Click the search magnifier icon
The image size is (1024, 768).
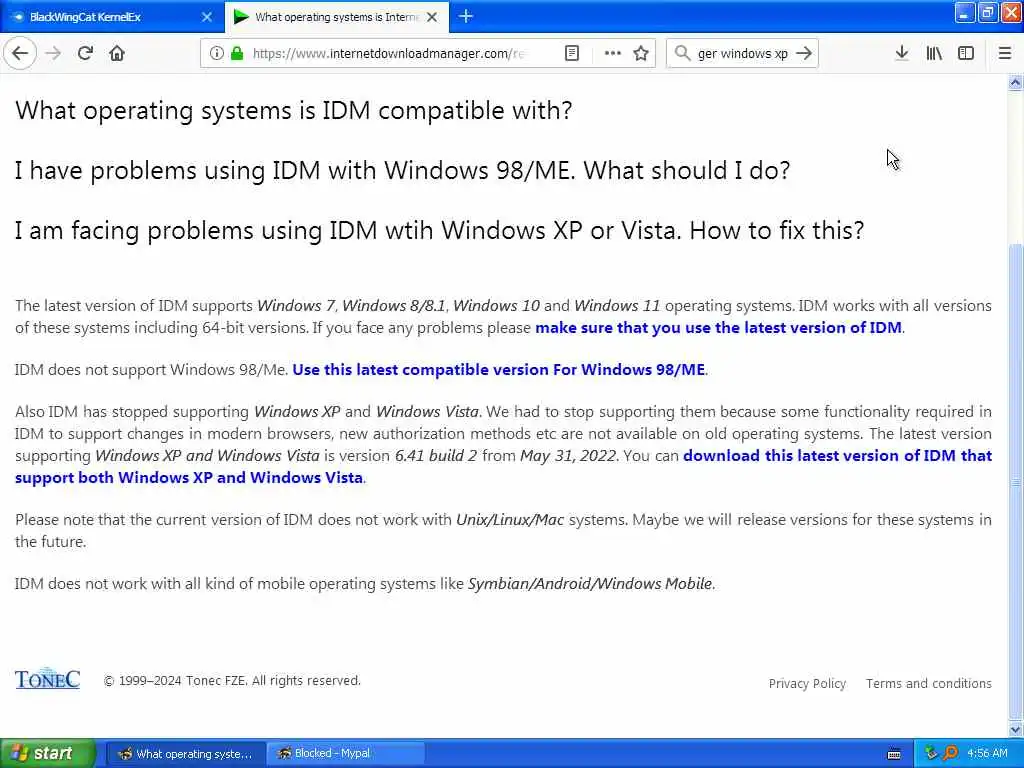(682, 54)
